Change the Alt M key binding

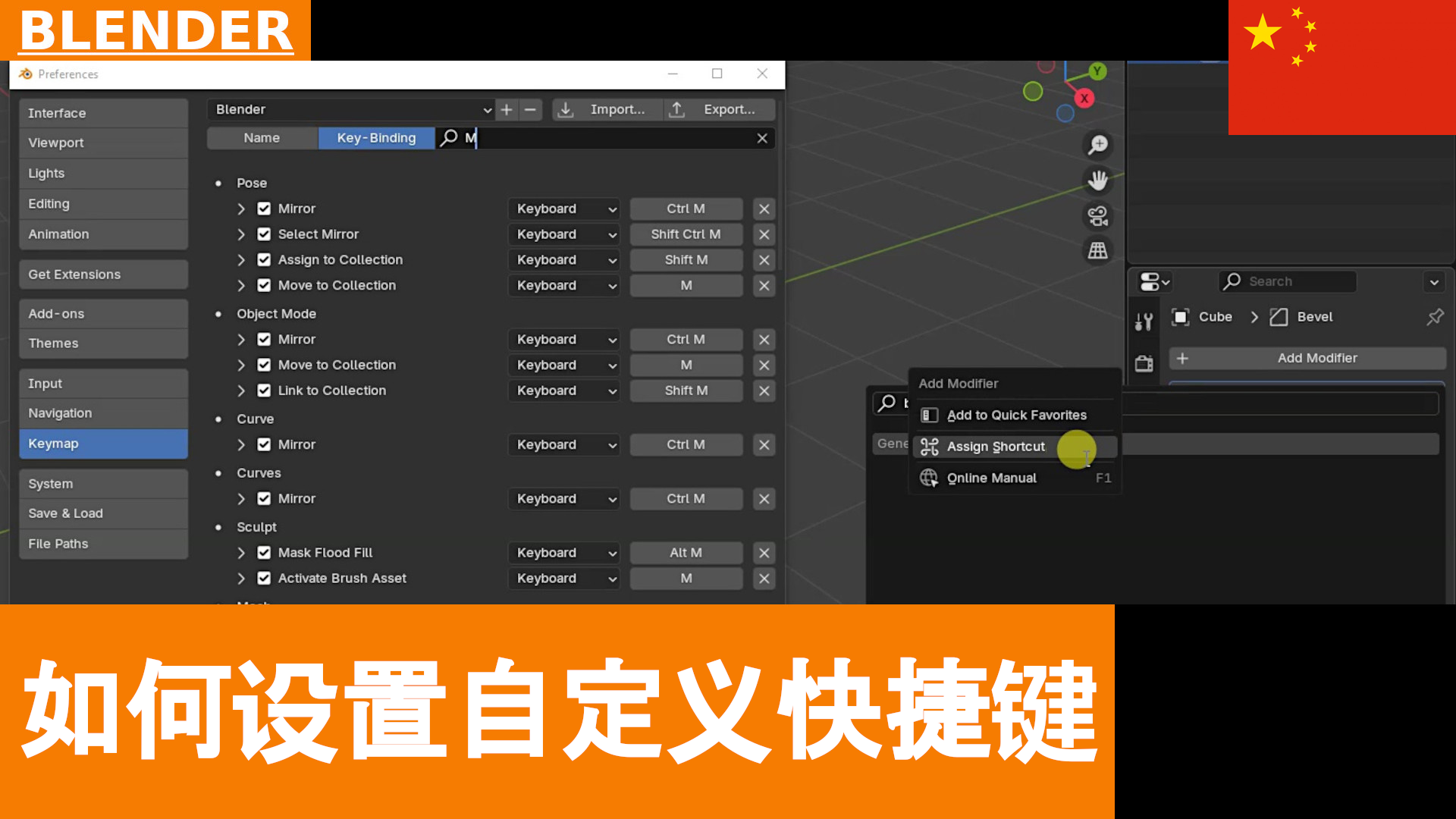tap(686, 553)
